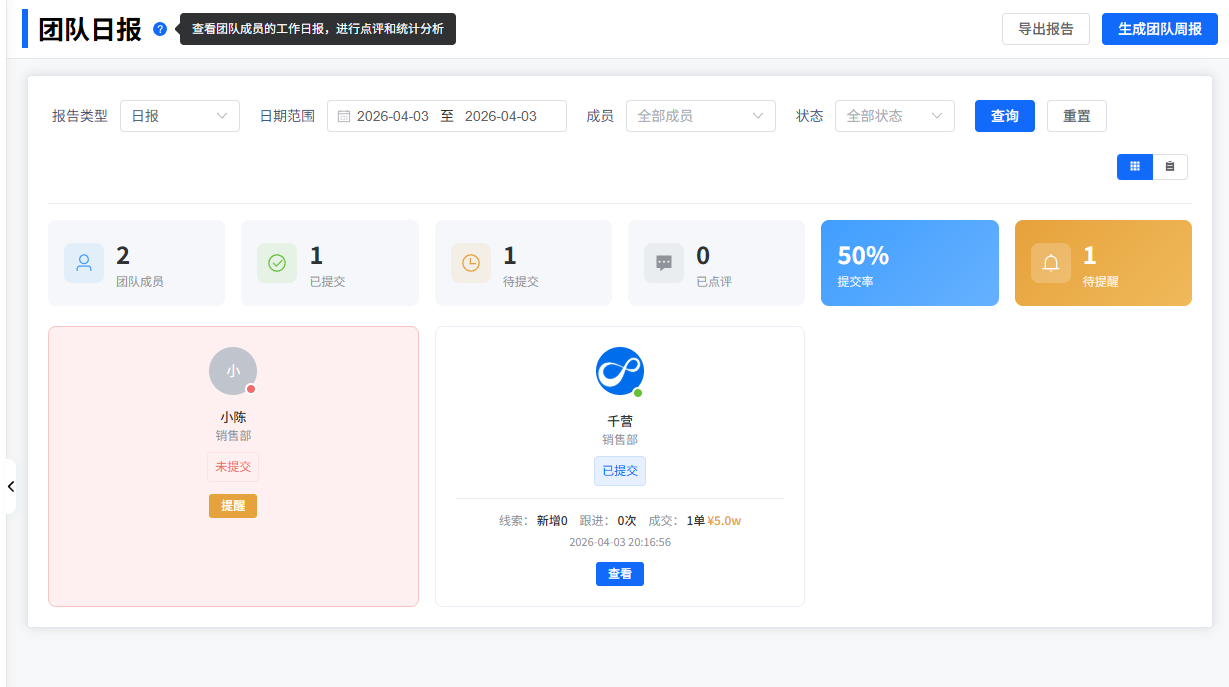This screenshot has width=1229, height=687.
Task: Click 生成团队周报 button
Action: [1159, 29]
